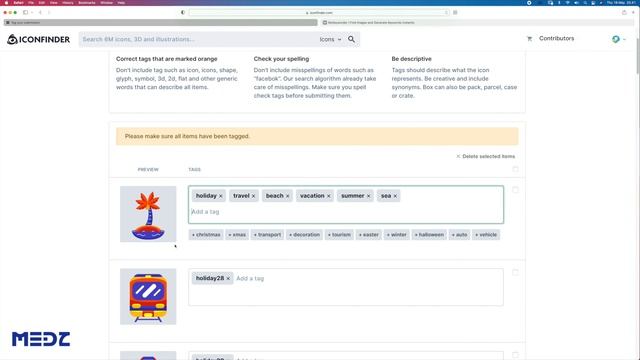Click the palm tree icon preview
640x360 pixels.
[x=148, y=214]
